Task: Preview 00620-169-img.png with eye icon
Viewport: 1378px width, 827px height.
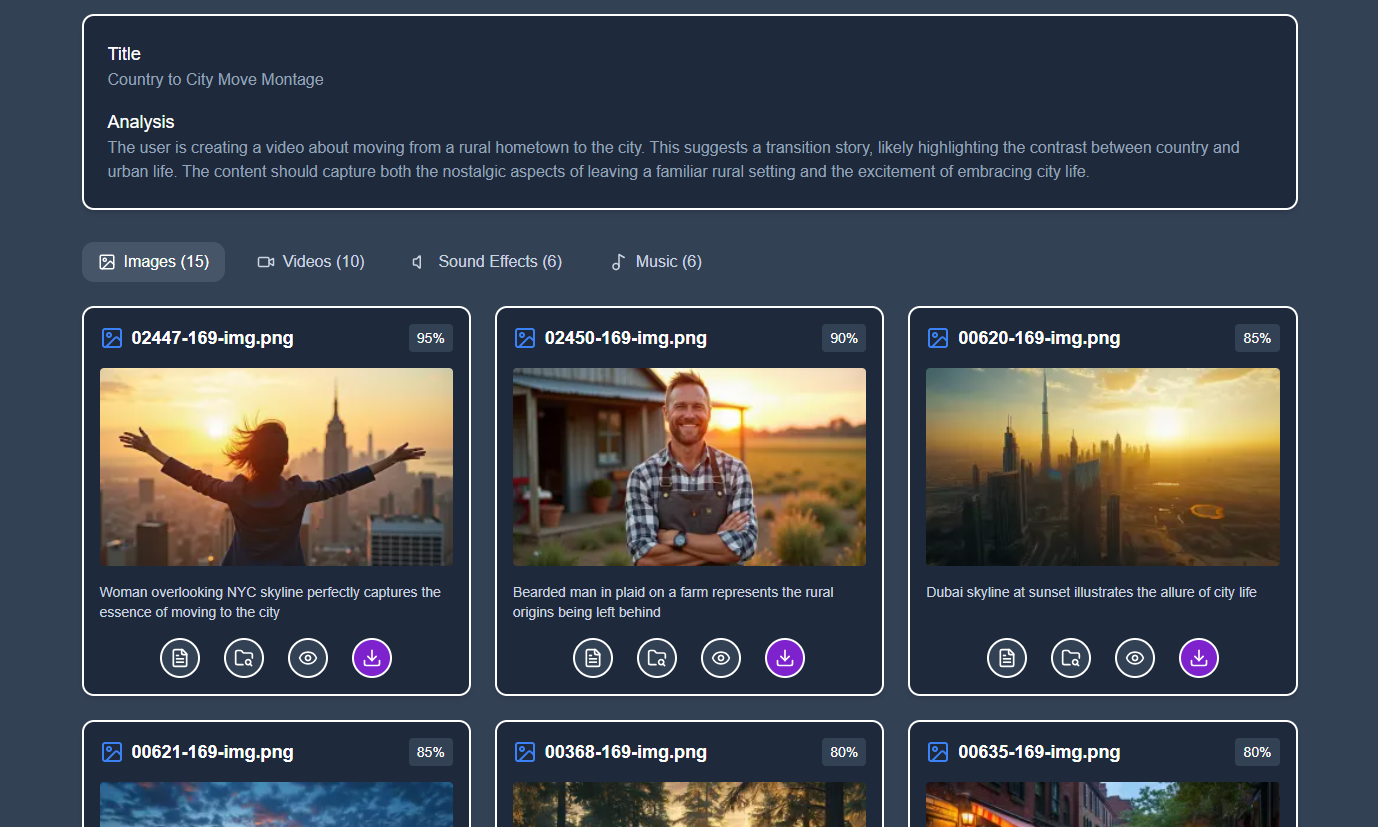Action: [x=1135, y=658]
